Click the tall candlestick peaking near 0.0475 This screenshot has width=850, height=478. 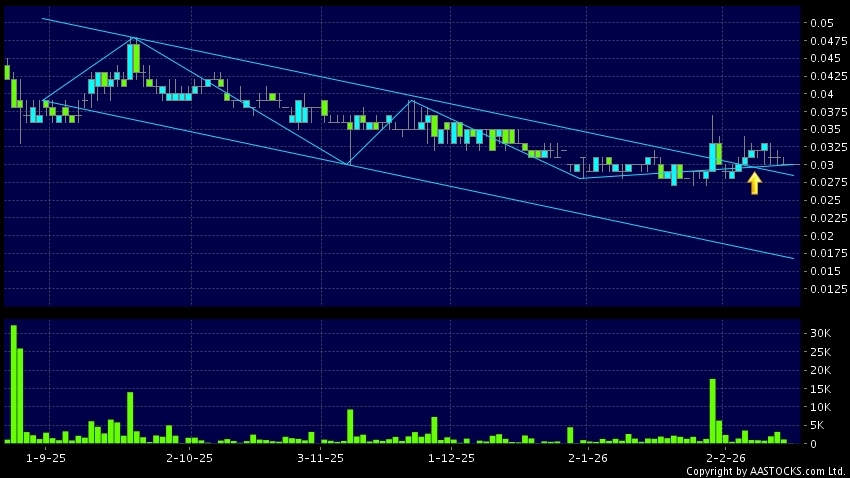132,60
